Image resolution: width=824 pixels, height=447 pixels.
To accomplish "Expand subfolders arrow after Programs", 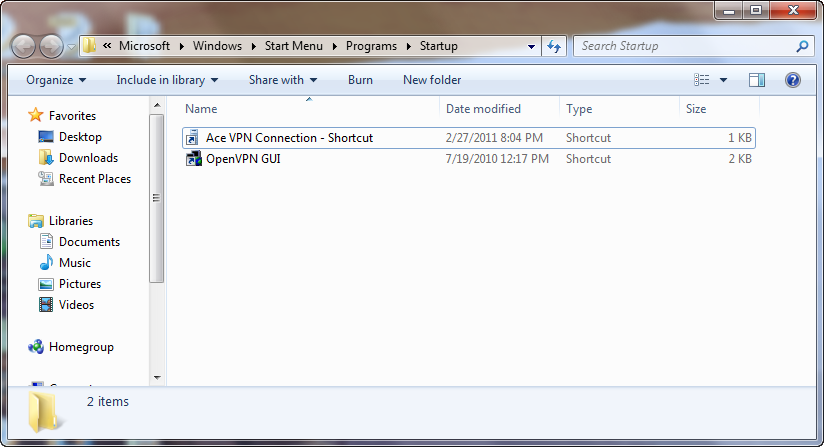I will pos(408,46).
